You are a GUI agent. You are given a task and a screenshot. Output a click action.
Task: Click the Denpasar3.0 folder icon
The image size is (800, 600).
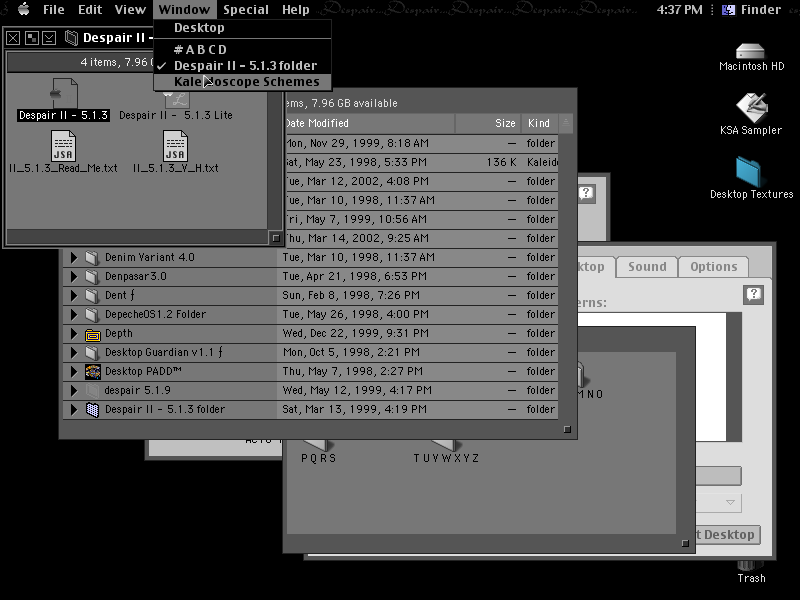[x=92, y=277]
